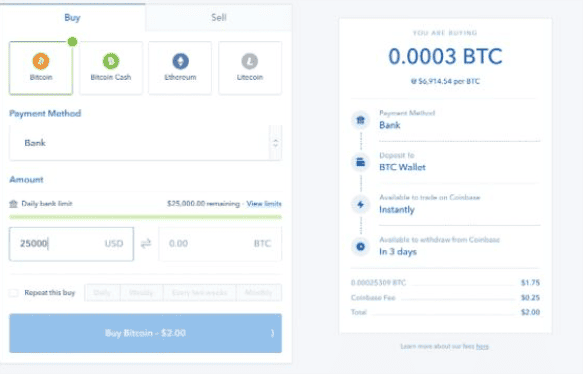Click the USD amount input field
The height and width of the screenshot is (374, 583).
point(71,244)
